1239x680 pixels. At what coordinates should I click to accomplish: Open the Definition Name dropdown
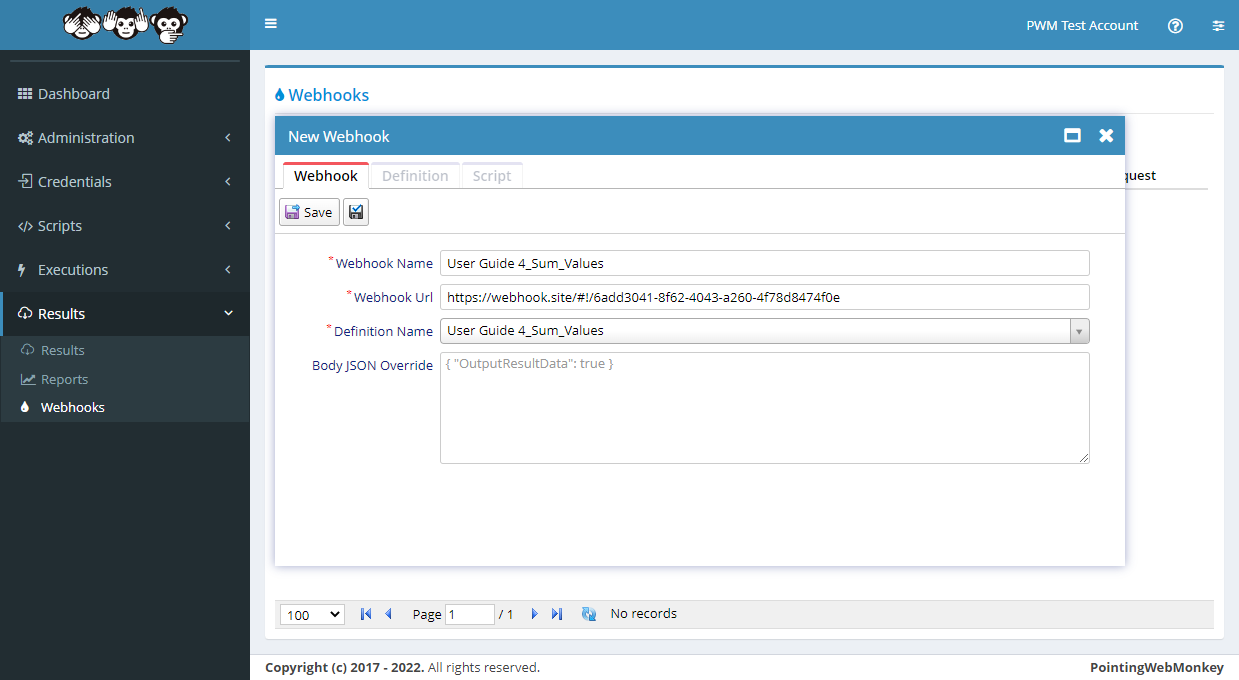coord(1079,331)
